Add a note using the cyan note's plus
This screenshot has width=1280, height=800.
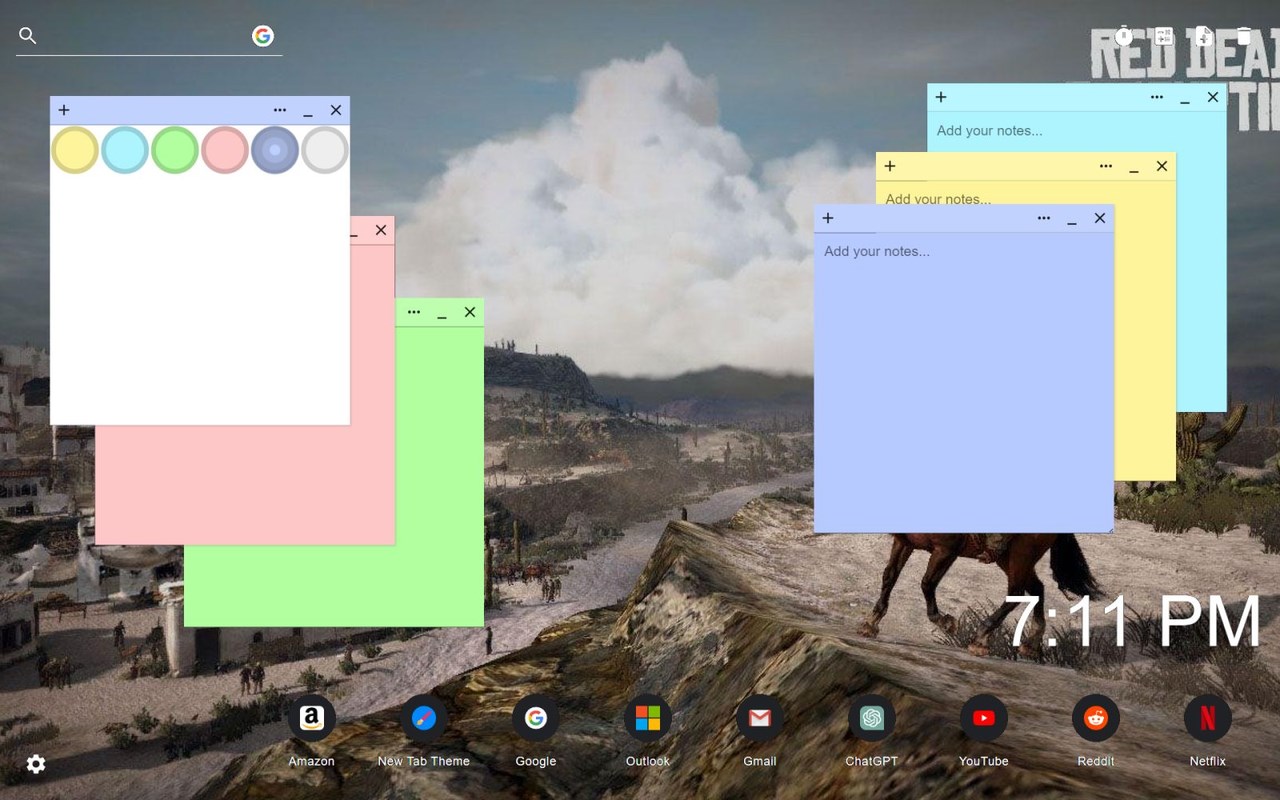(x=941, y=97)
